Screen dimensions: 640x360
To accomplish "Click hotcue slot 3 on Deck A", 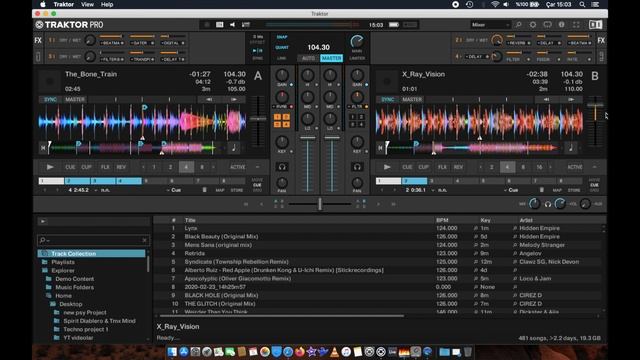I will [x=103, y=181].
